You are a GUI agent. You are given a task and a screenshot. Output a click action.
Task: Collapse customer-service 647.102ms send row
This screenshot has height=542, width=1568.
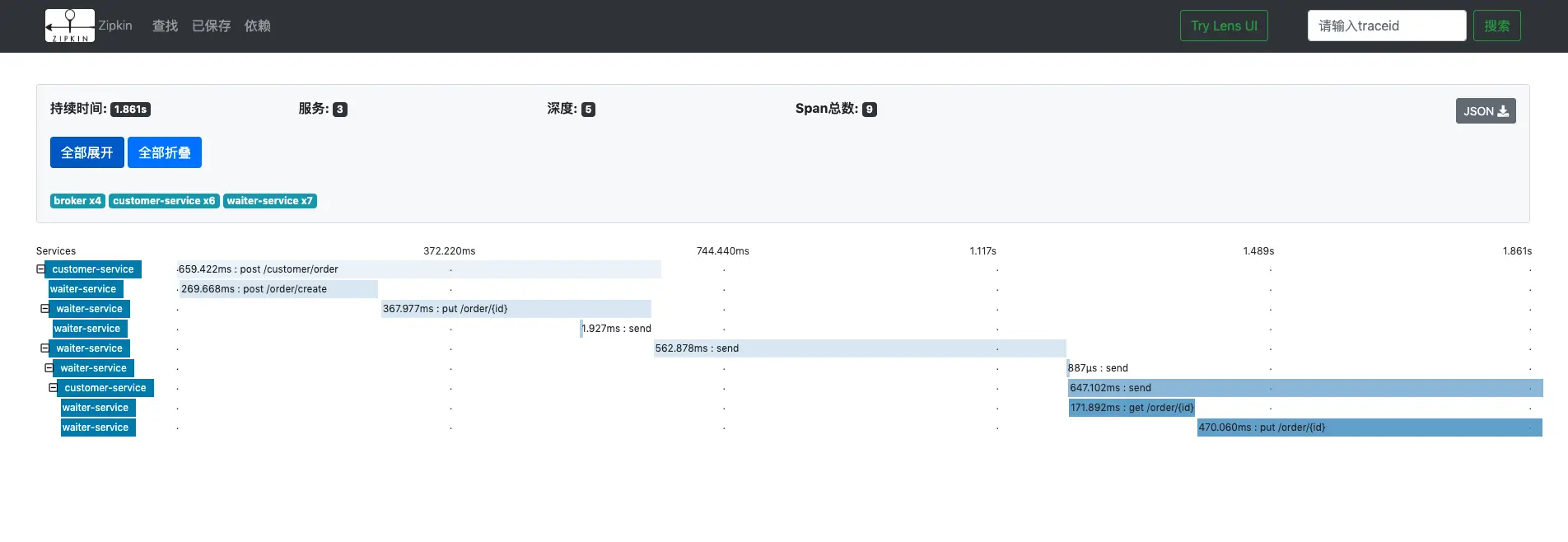[x=53, y=388]
